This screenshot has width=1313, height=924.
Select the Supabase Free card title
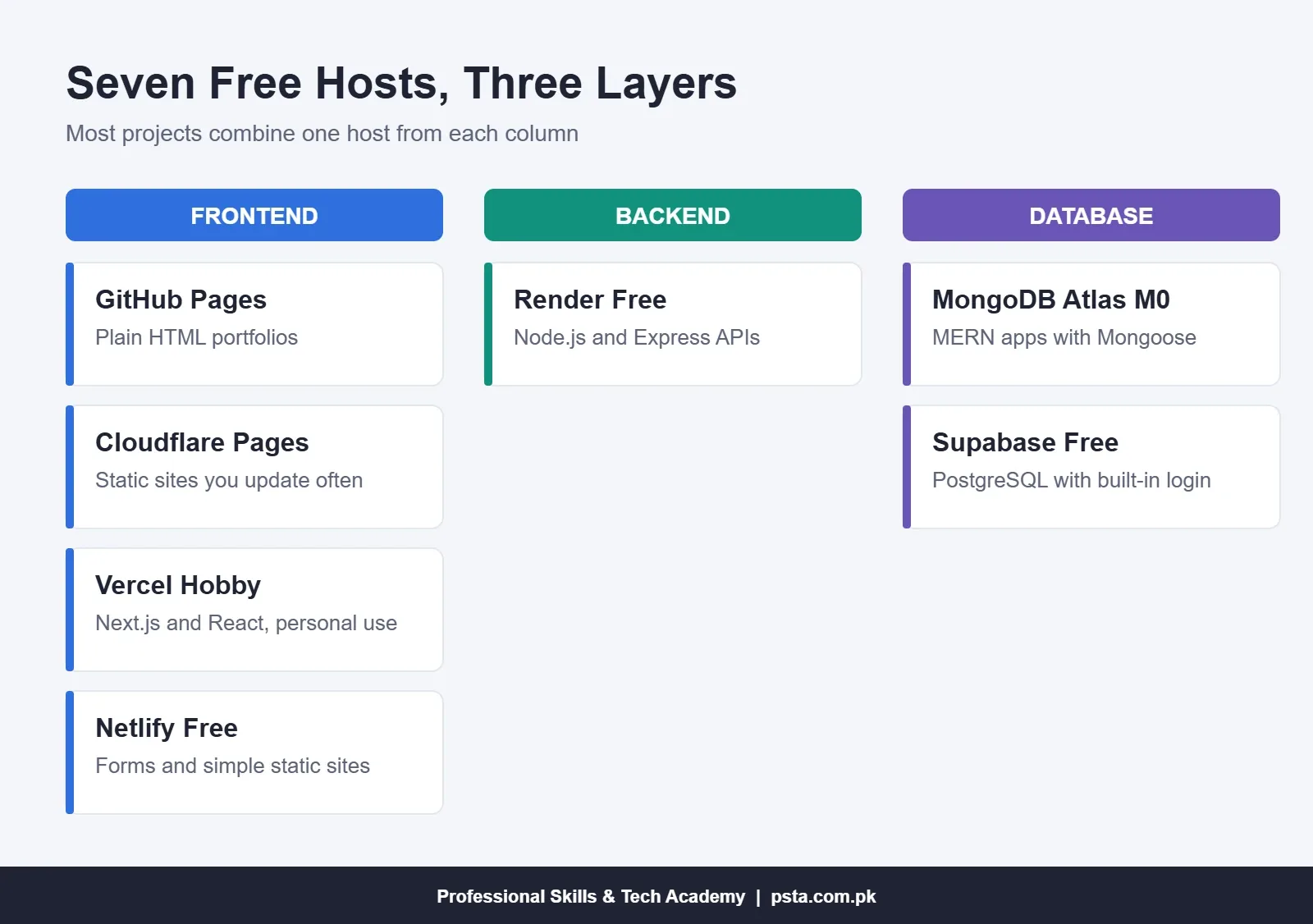pyautogui.click(x=1025, y=443)
